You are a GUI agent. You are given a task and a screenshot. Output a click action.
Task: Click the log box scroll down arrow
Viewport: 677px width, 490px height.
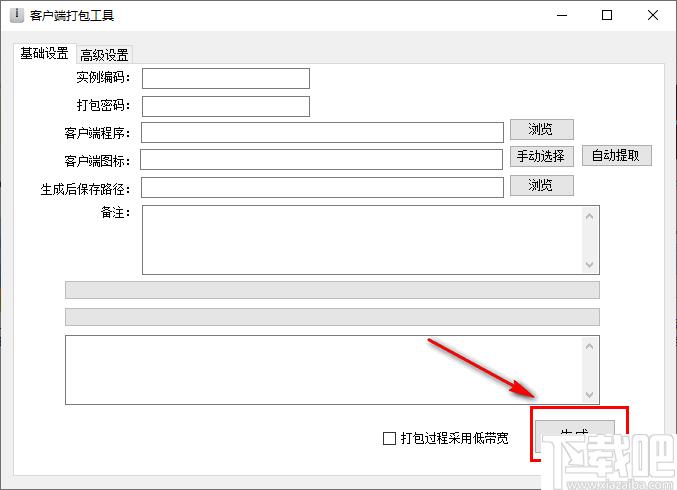pos(590,395)
